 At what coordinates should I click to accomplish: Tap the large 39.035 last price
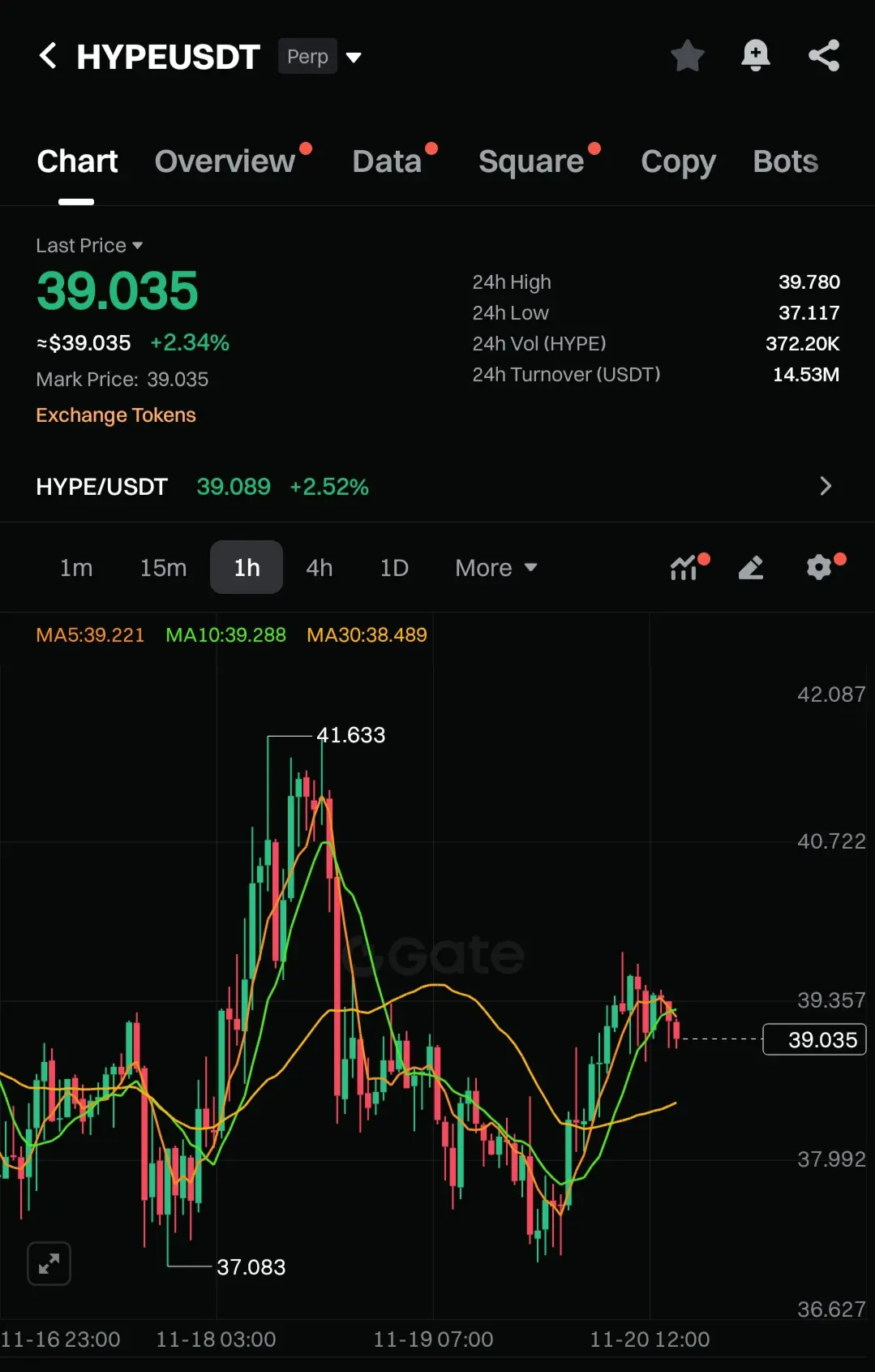[x=118, y=290]
